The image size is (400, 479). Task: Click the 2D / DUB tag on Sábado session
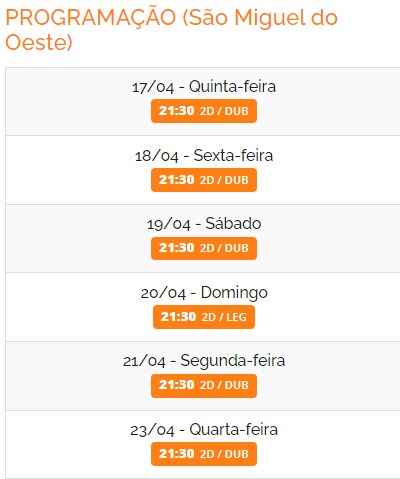click(224, 248)
